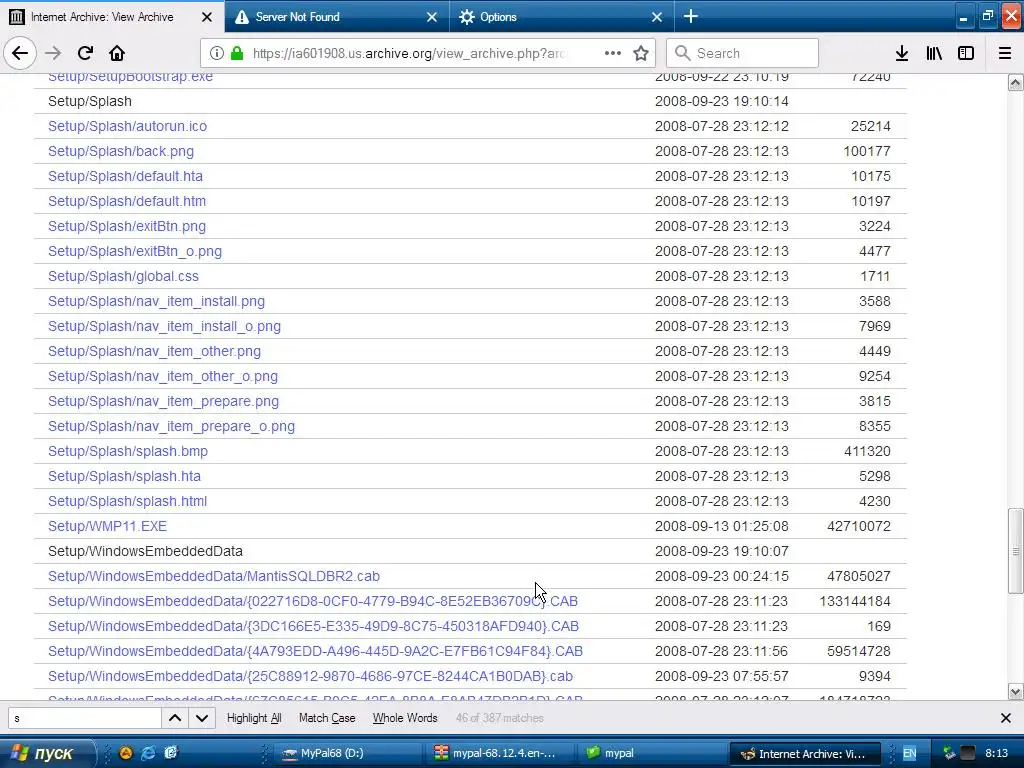Click the green padlock security icon
Viewport: 1024px width, 768px height.
tap(237, 53)
